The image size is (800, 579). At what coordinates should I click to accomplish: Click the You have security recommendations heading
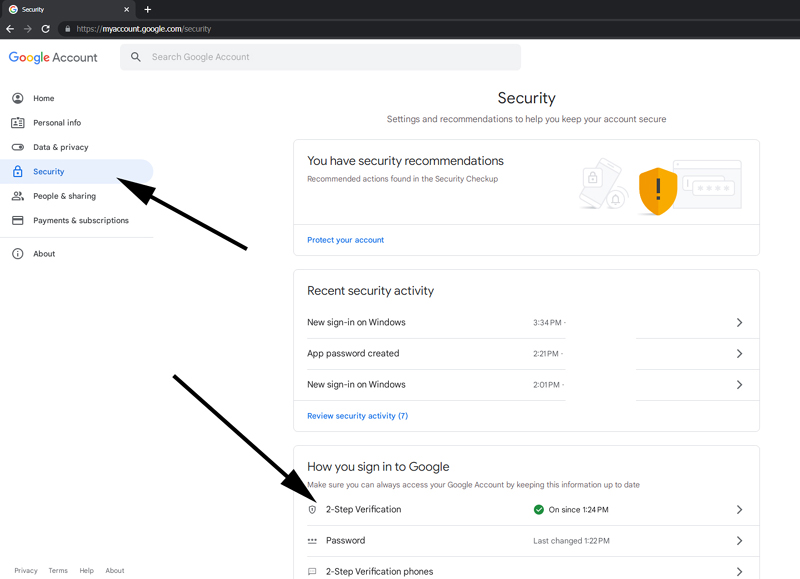point(405,161)
